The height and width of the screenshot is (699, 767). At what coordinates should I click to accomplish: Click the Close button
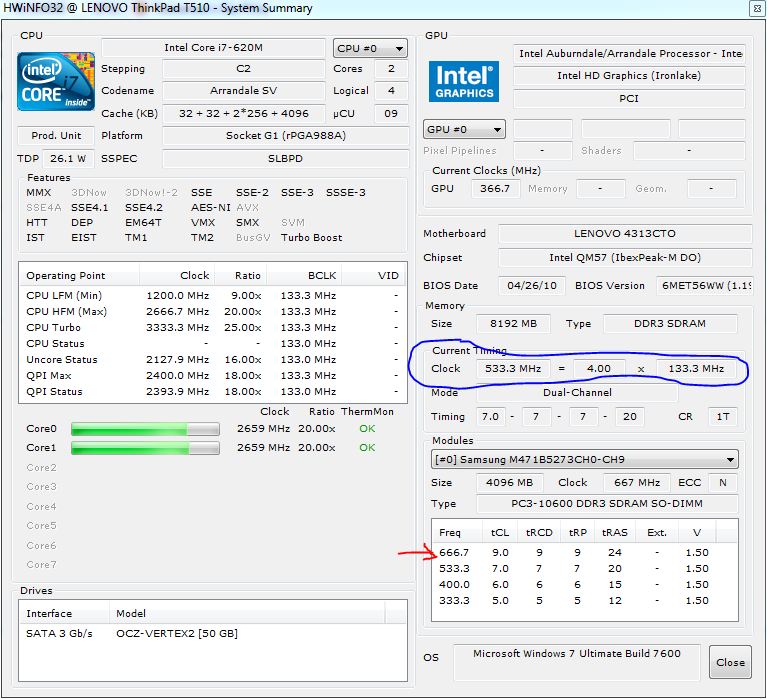pyautogui.click(x=730, y=662)
